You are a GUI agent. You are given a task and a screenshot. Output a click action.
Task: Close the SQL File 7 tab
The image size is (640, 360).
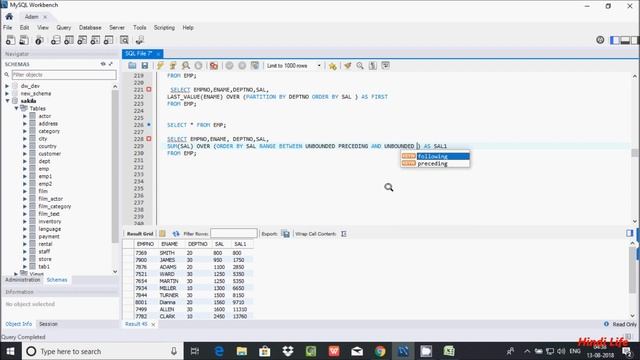158,54
